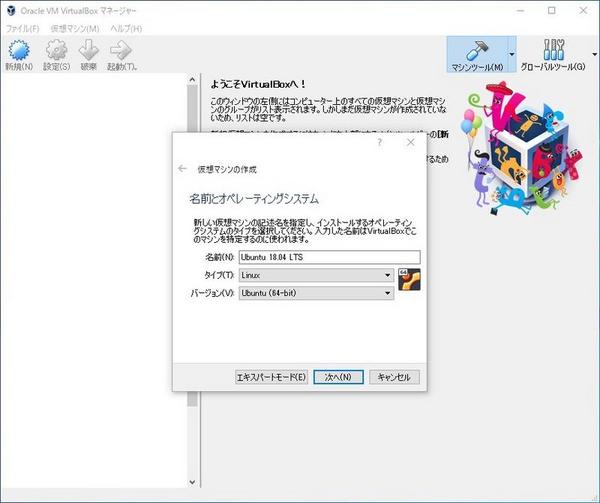Click the Expert Mode (エキスパートモード) button
The height and width of the screenshot is (503, 600).
[271, 377]
